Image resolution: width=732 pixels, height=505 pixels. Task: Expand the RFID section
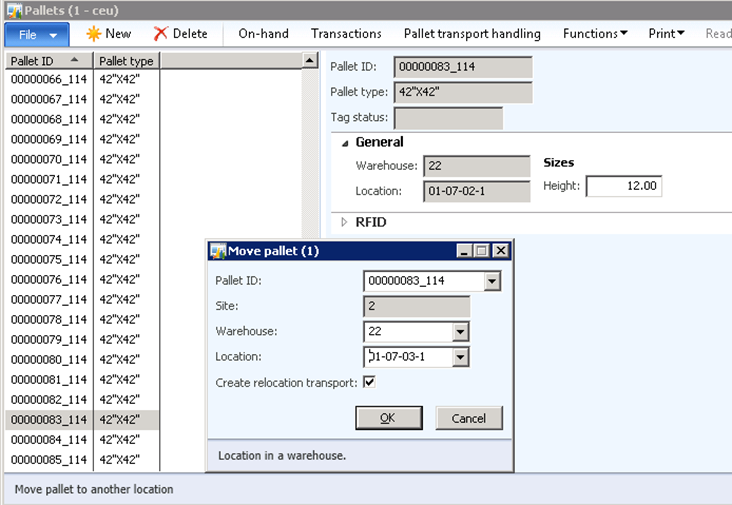point(346,222)
